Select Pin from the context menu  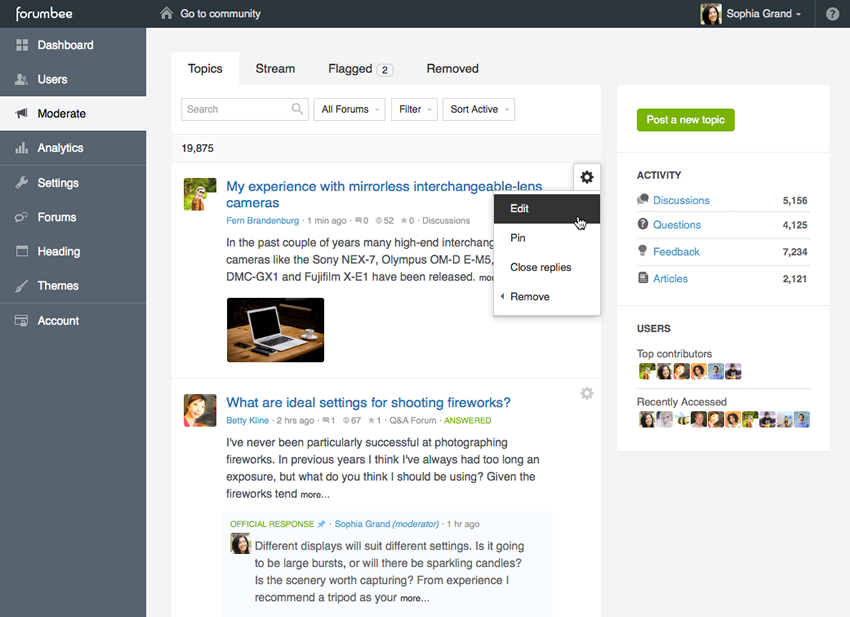[518, 238]
